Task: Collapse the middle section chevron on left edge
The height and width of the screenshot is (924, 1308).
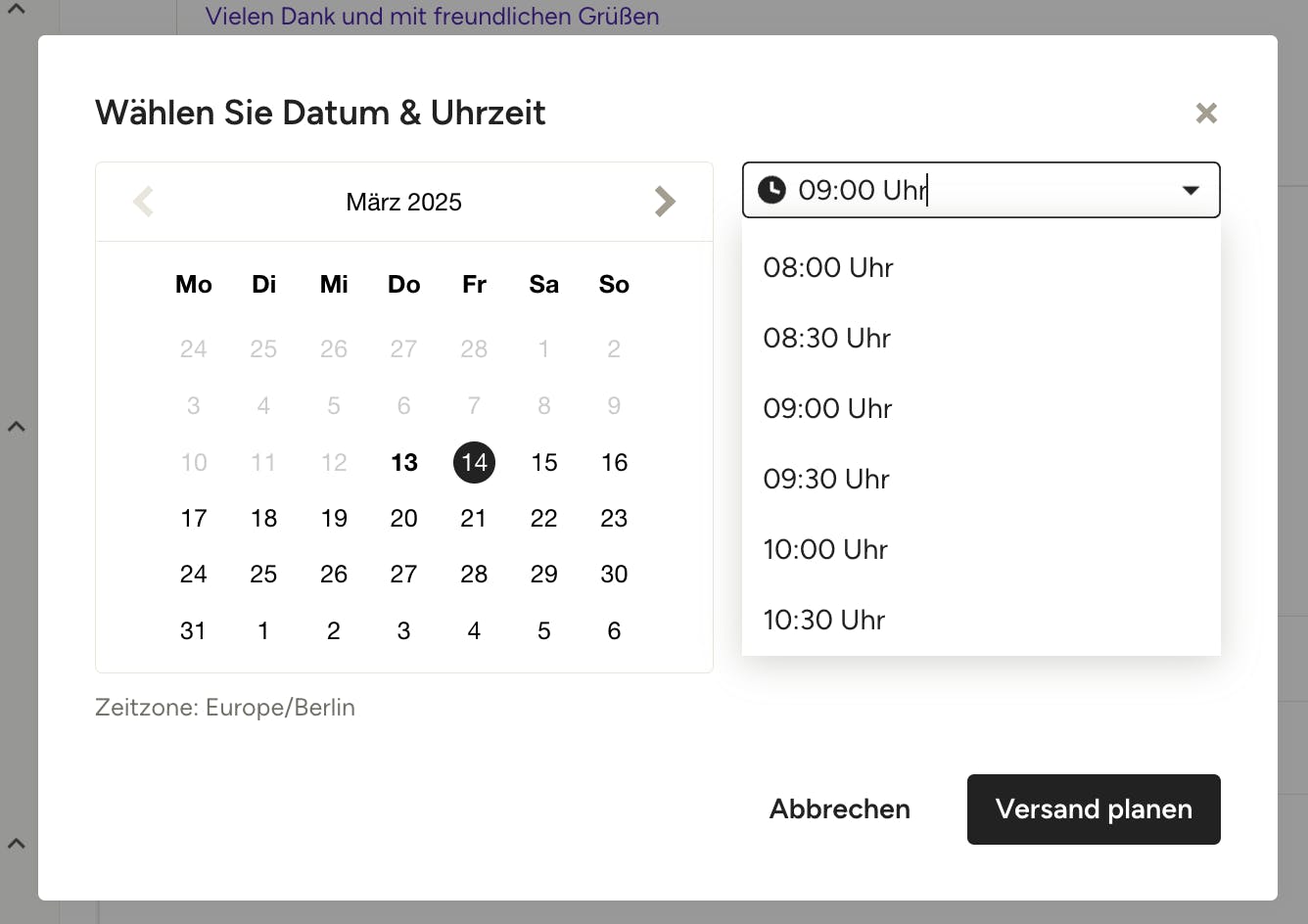Action: (17, 427)
